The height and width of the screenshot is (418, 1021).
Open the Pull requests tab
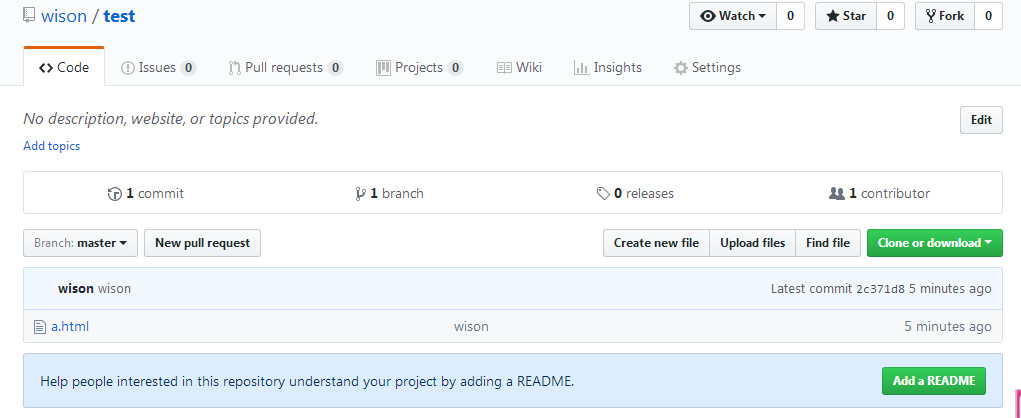[286, 68]
